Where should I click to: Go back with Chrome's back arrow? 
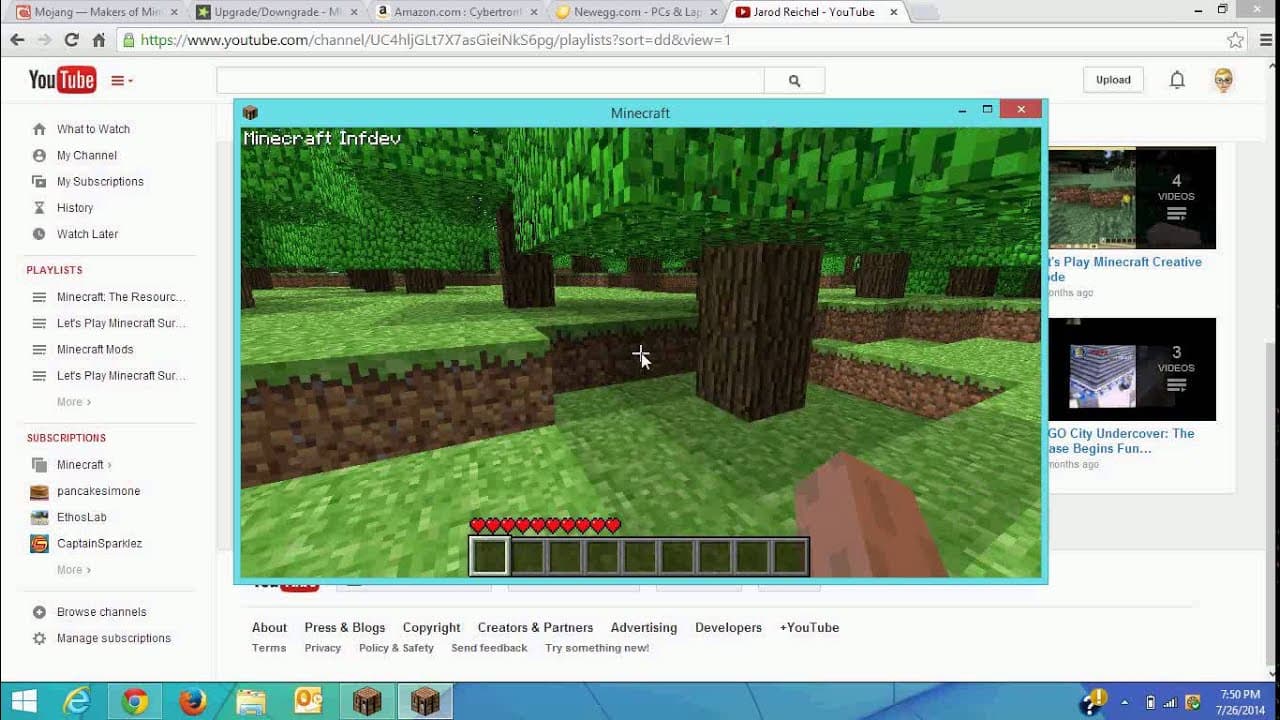click(17, 40)
